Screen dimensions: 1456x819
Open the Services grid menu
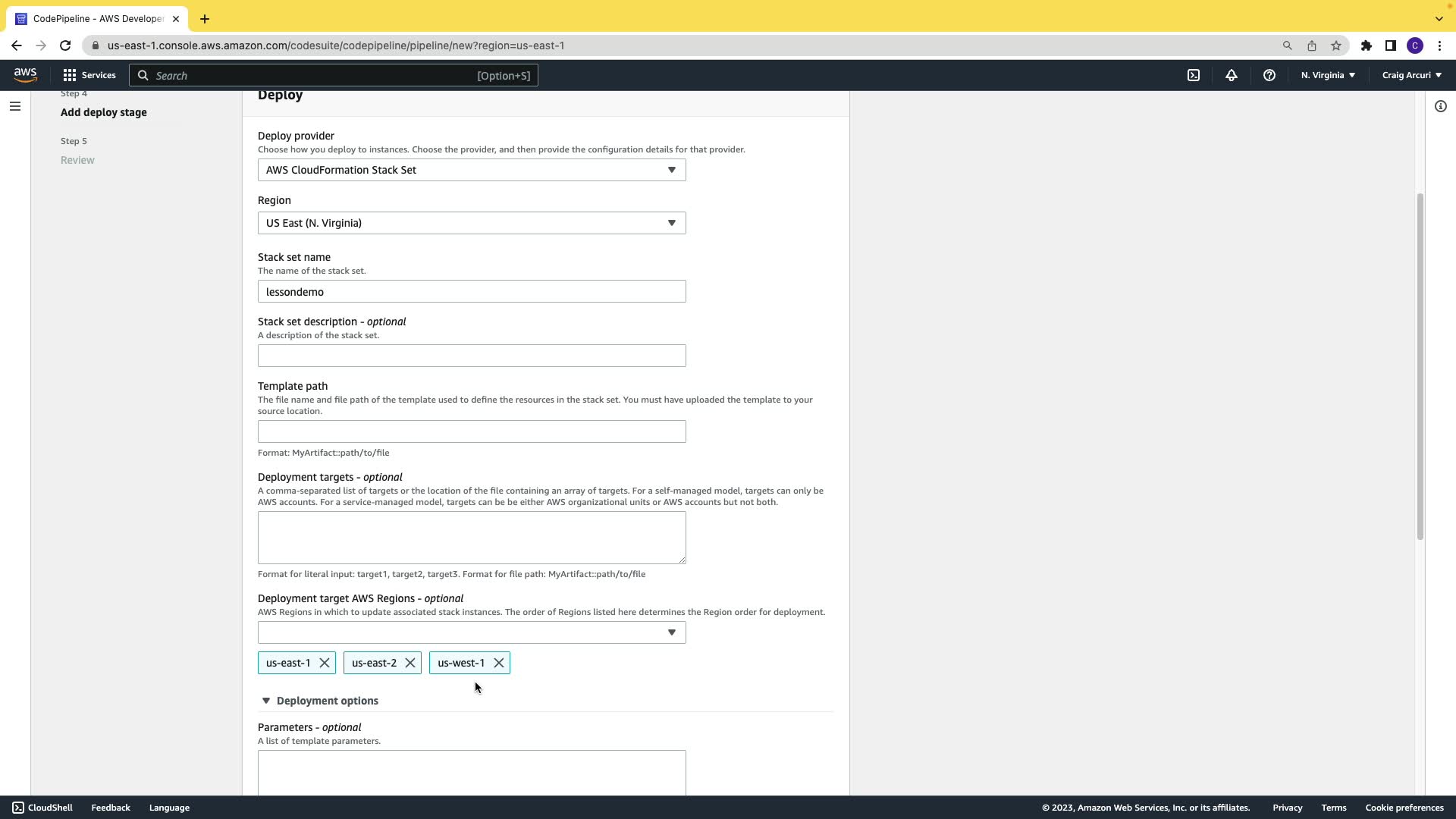(70, 75)
